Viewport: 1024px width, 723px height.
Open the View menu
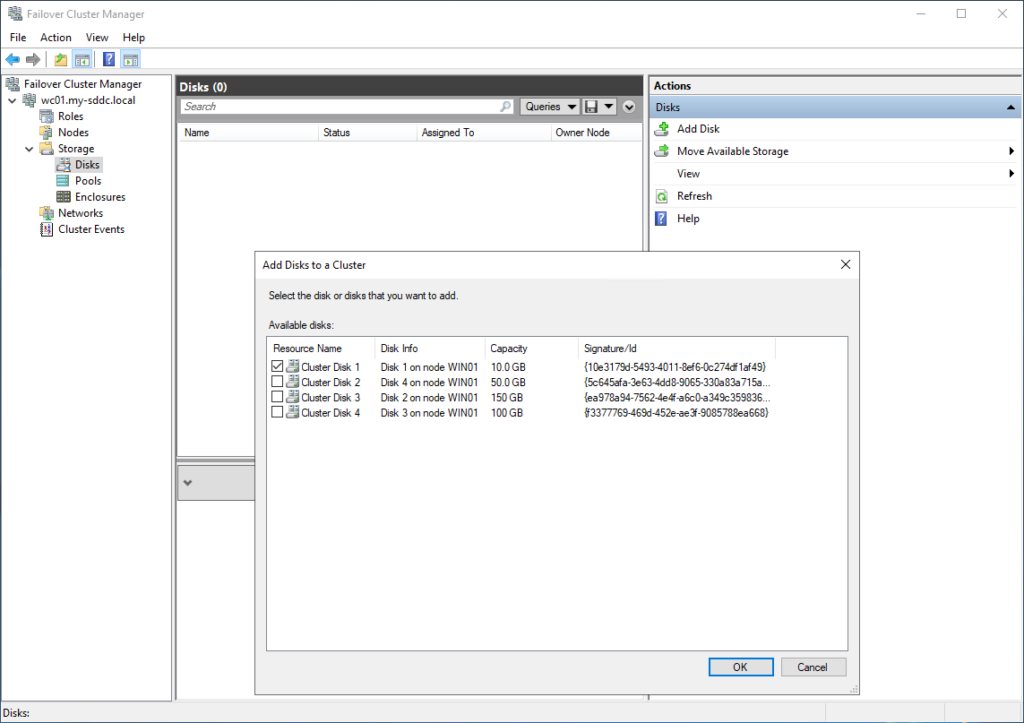pos(97,38)
